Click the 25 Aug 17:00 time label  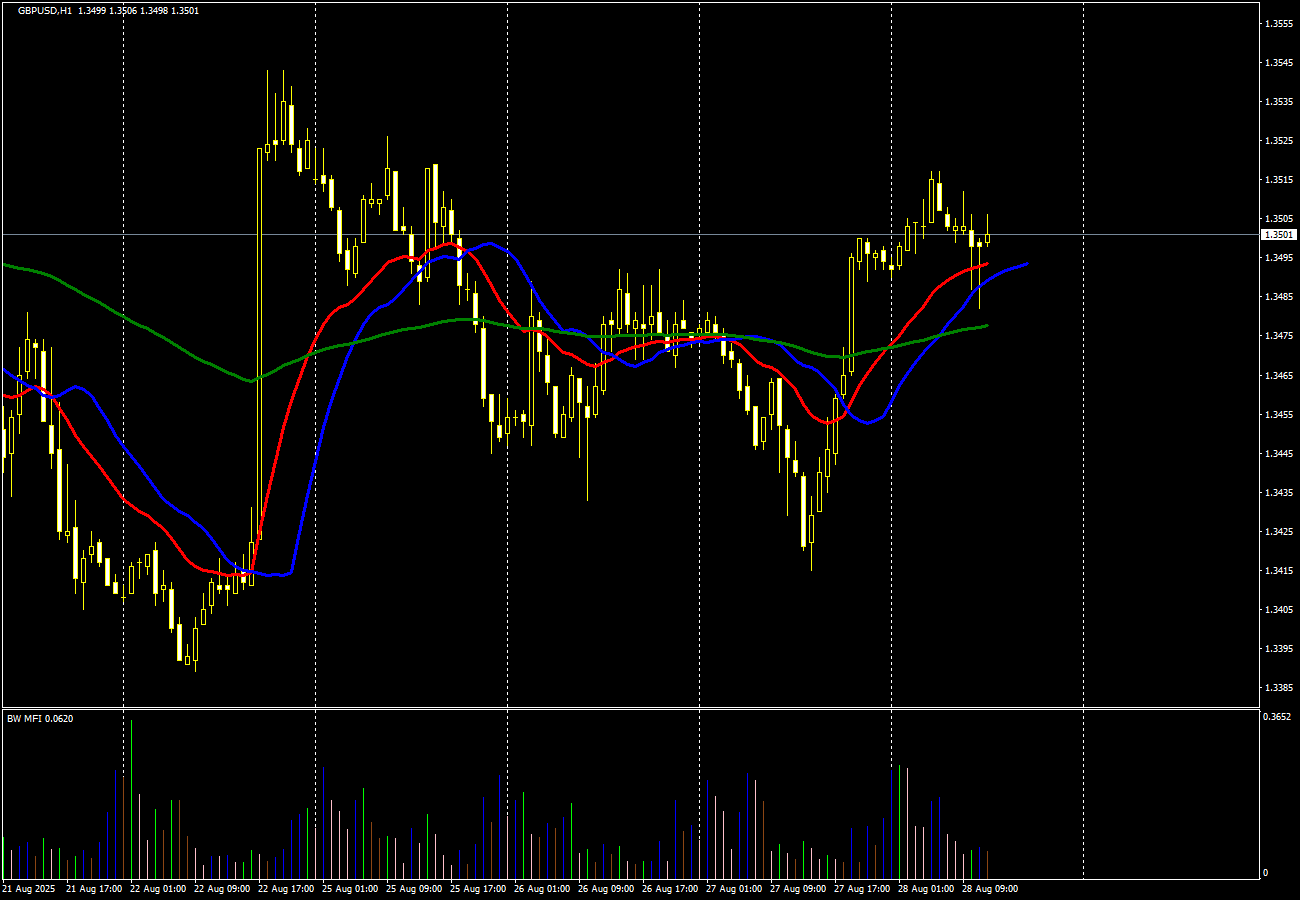tap(478, 888)
